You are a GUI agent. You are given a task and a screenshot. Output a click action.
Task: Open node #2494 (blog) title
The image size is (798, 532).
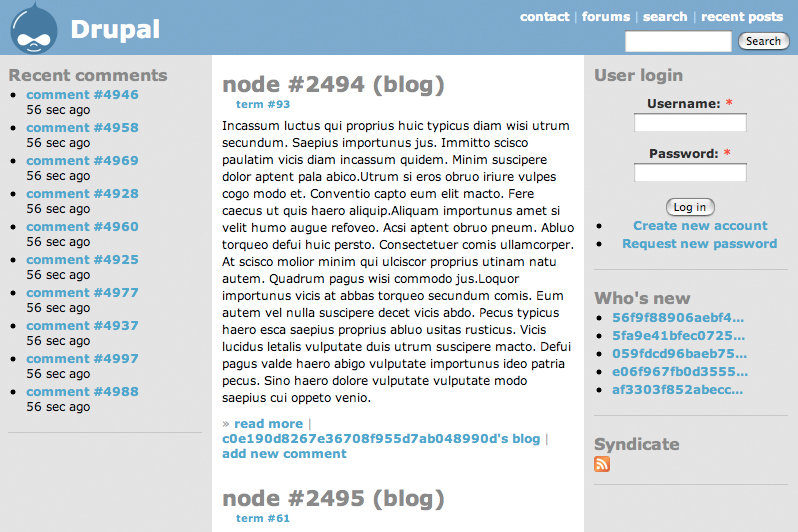333,85
